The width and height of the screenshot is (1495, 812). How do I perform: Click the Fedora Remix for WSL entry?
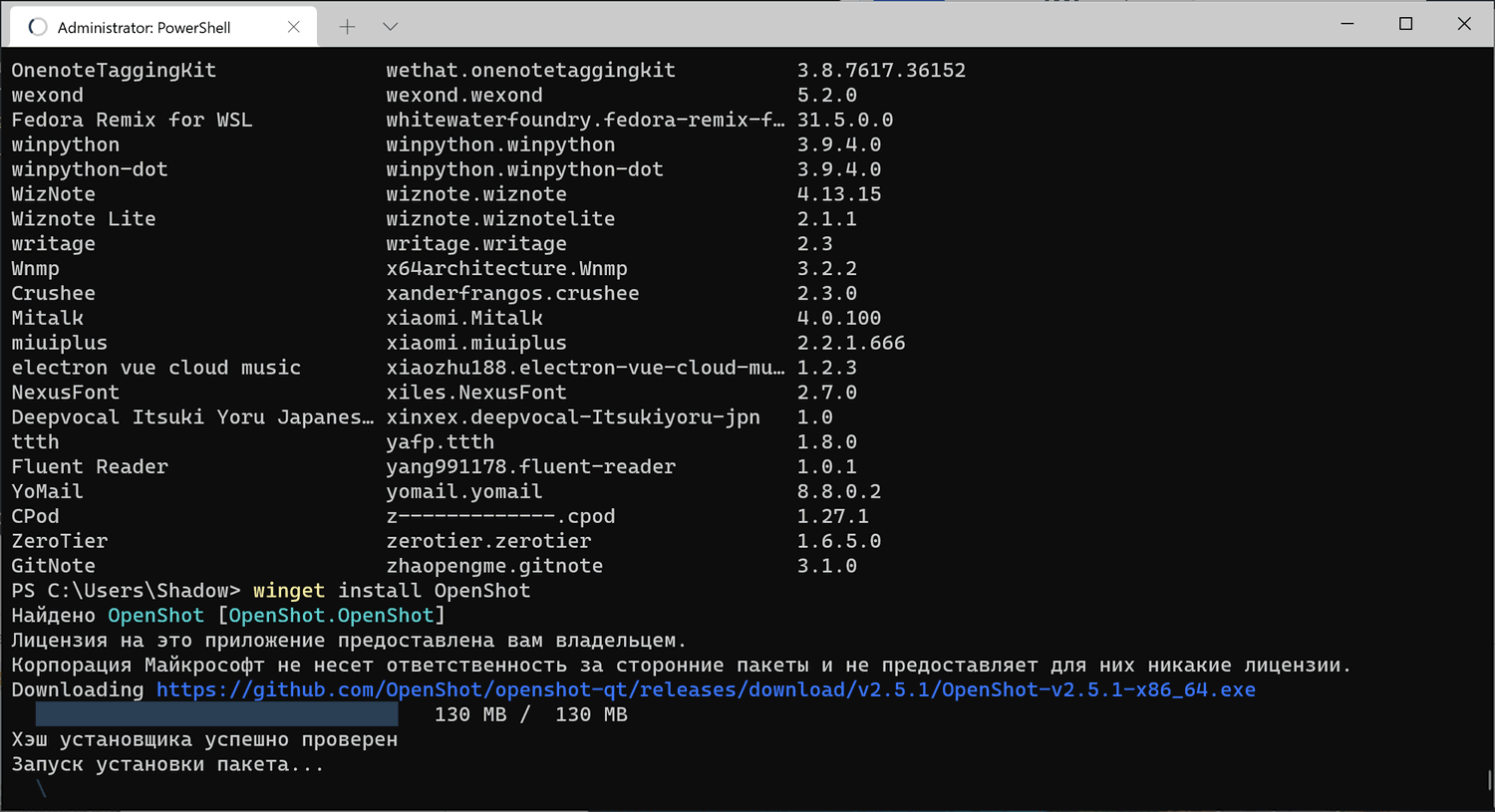(x=132, y=120)
